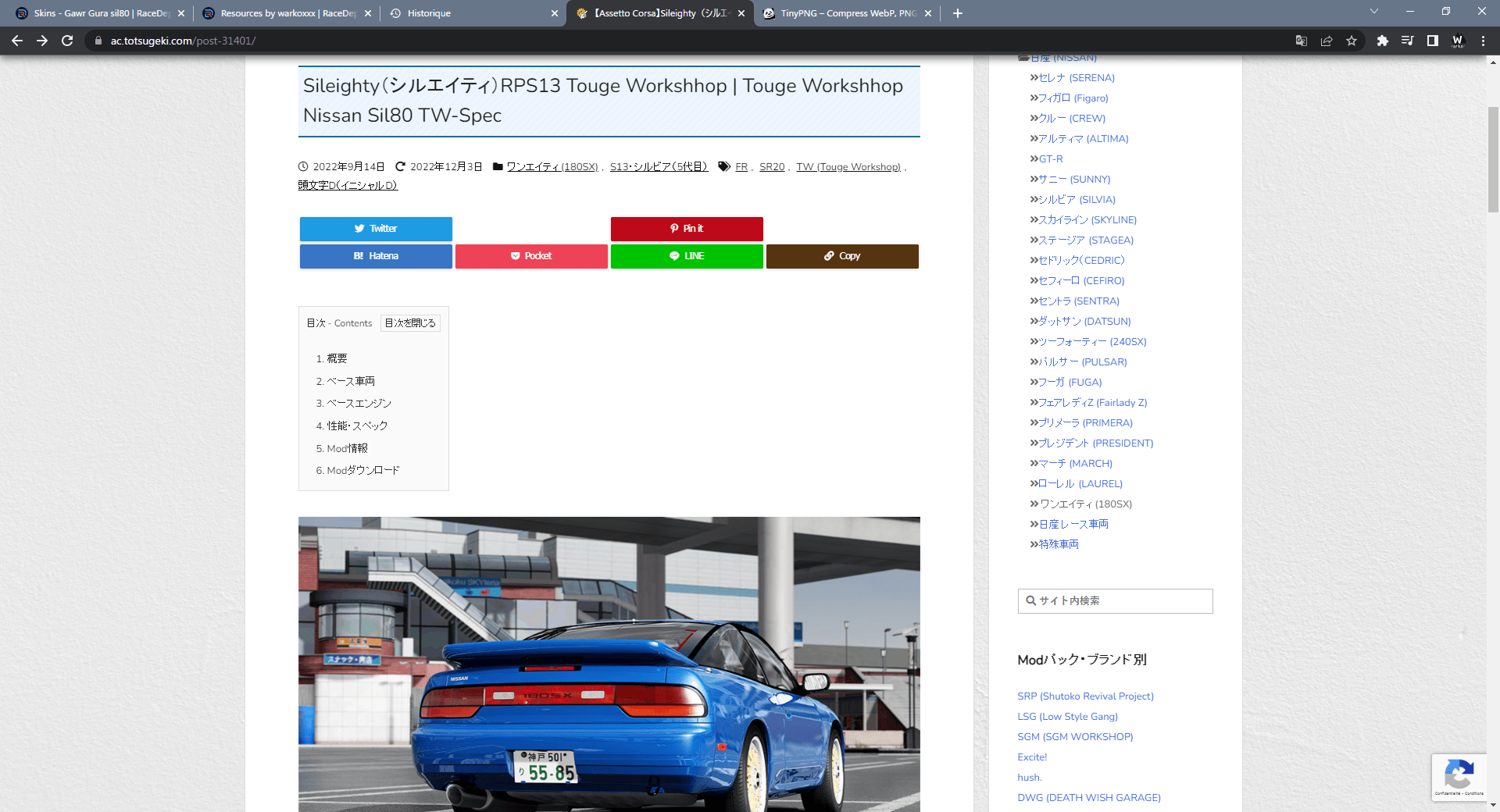Click the address bar URL
The image size is (1500, 812).
click(x=183, y=41)
